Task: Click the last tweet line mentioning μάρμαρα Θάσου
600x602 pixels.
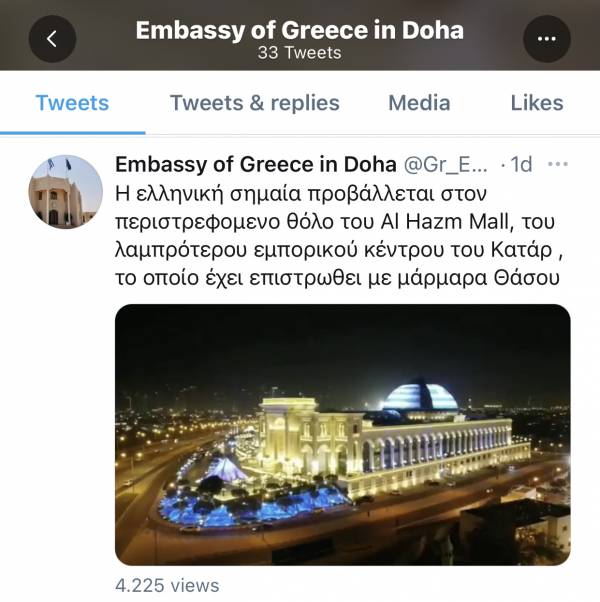Action: coord(337,278)
